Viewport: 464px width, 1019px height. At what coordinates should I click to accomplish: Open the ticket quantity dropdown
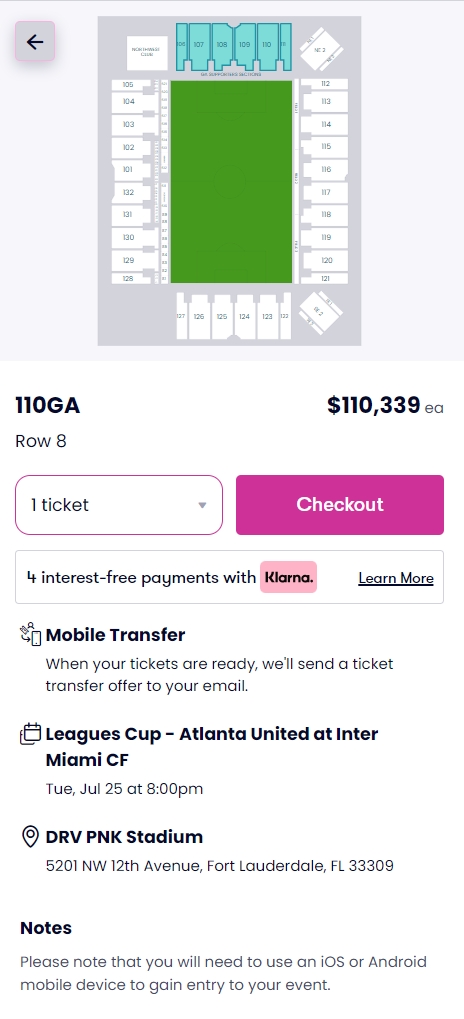pos(119,505)
